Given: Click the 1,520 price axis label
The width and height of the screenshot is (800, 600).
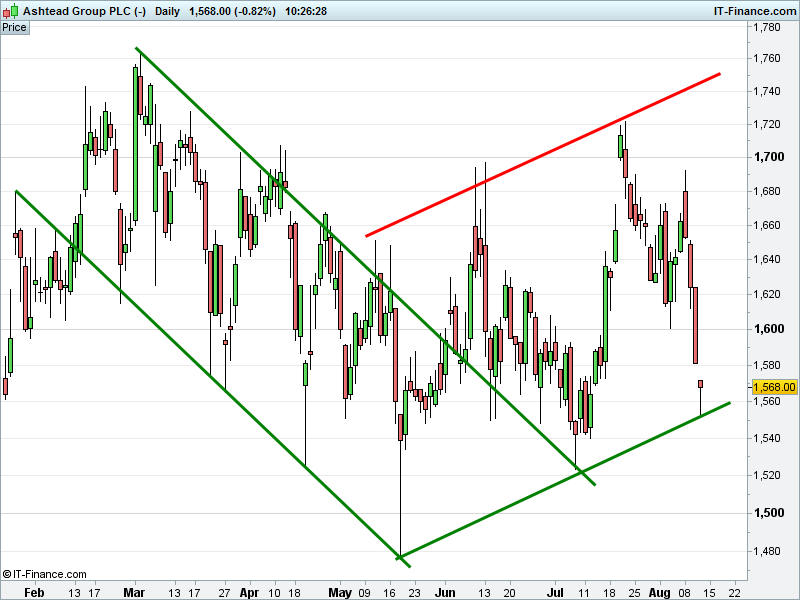Looking at the screenshot, I should (767, 475).
